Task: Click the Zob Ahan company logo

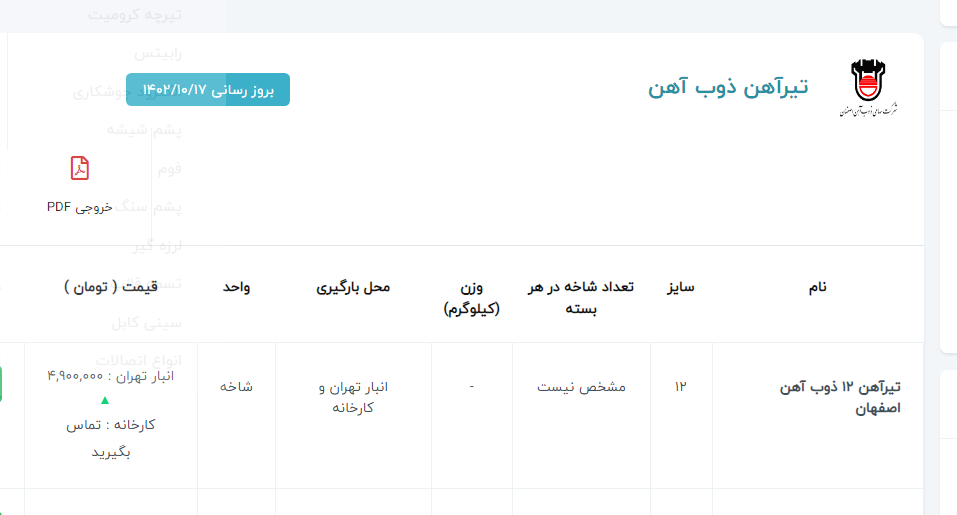Action: tap(867, 88)
